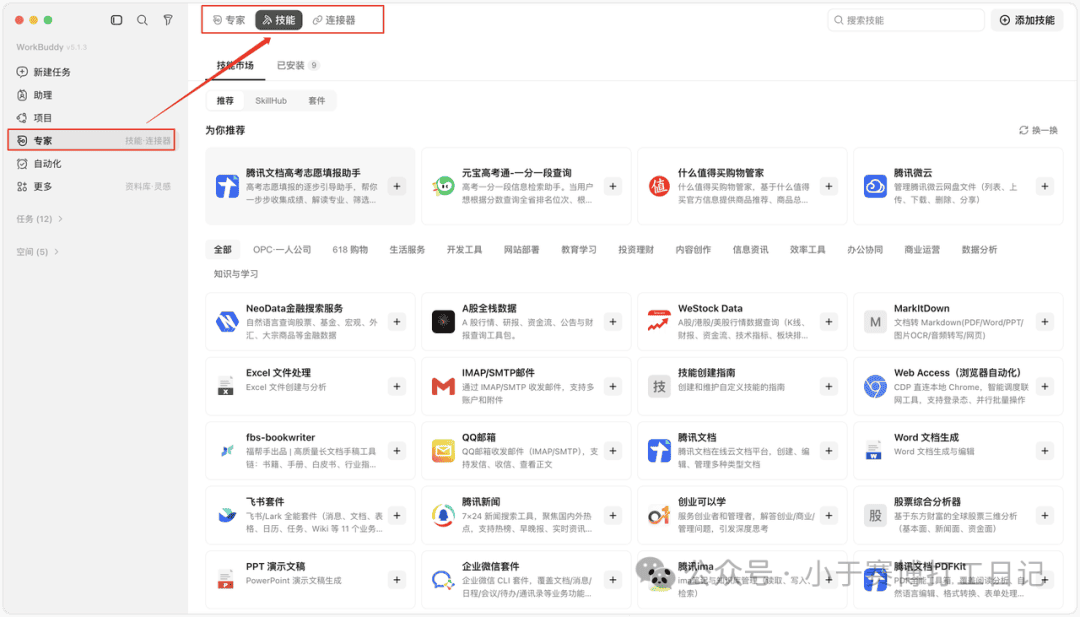Screen dimensions: 1080x617
Task: Click the 添加技能 button
Action: (1027, 20)
